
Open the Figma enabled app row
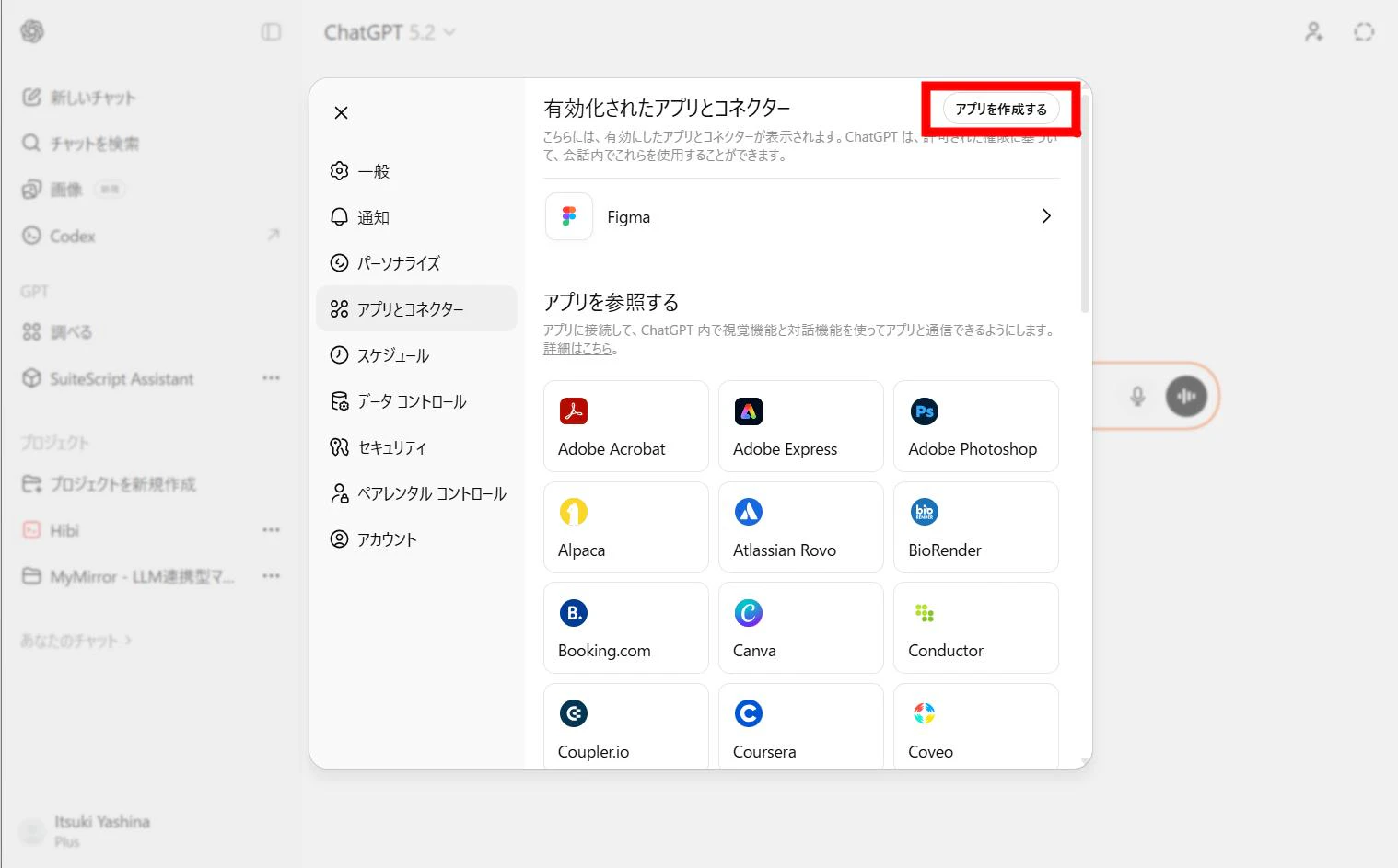tap(801, 216)
